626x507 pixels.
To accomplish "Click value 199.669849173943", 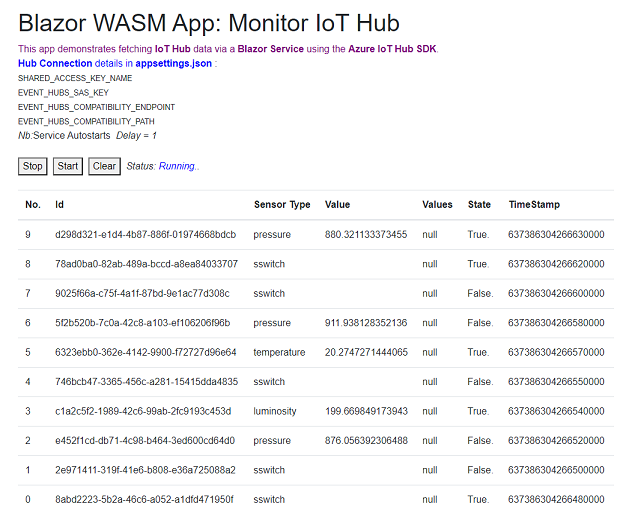I will [x=366, y=411].
